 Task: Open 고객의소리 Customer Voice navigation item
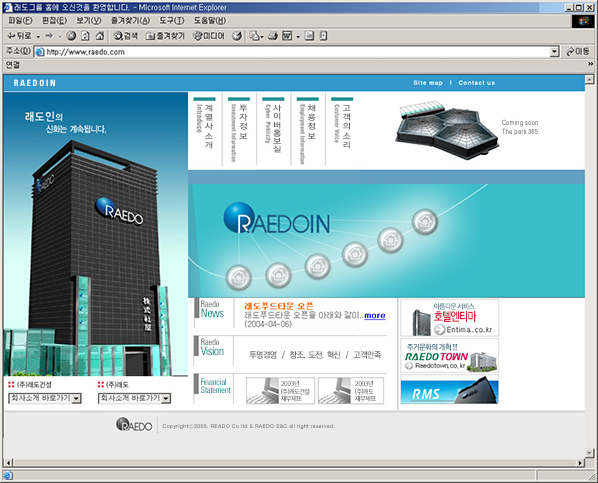coord(342,124)
